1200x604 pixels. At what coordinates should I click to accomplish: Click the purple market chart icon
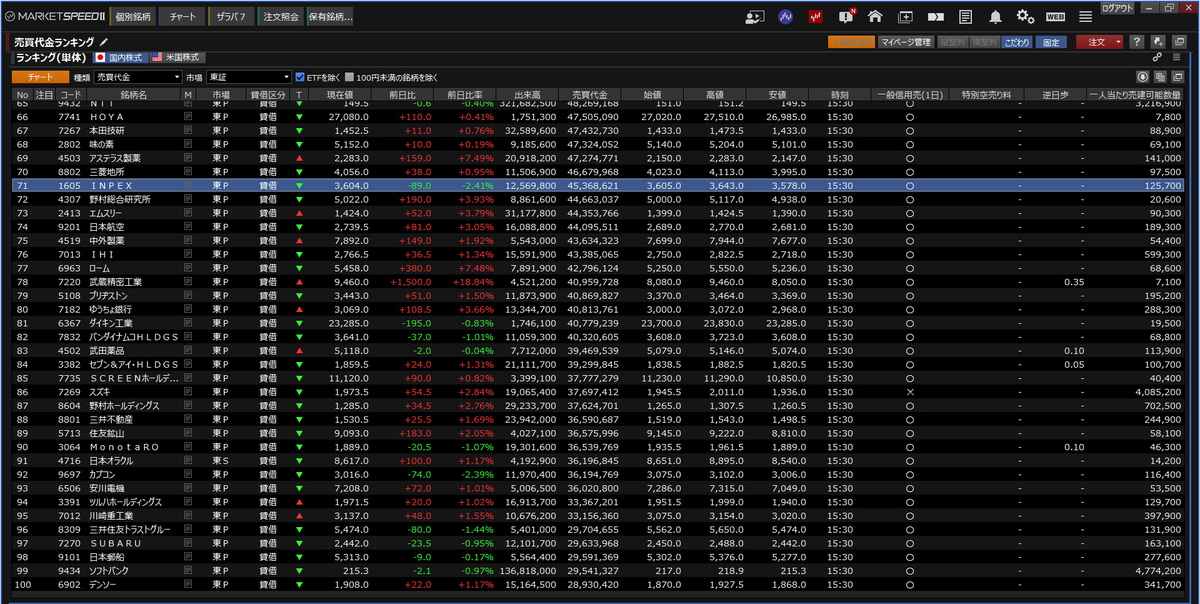click(786, 16)
